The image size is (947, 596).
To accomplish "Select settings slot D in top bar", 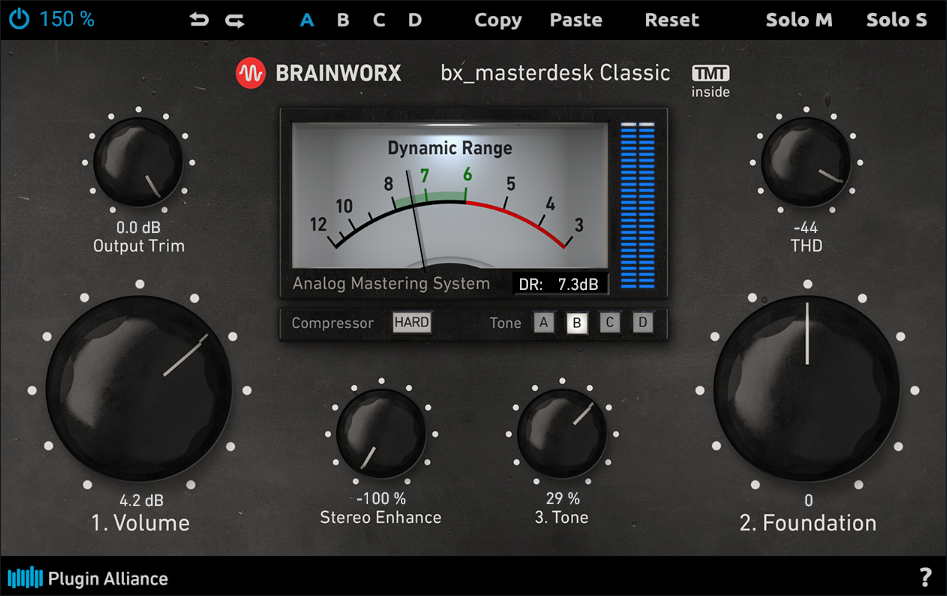I will click(x=414, y=20).
